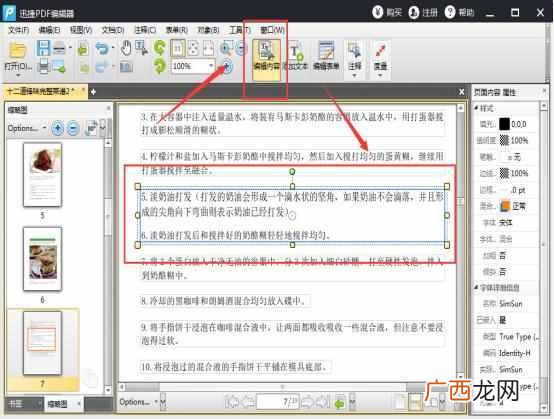Select the open document tab

tap(45, 92)
